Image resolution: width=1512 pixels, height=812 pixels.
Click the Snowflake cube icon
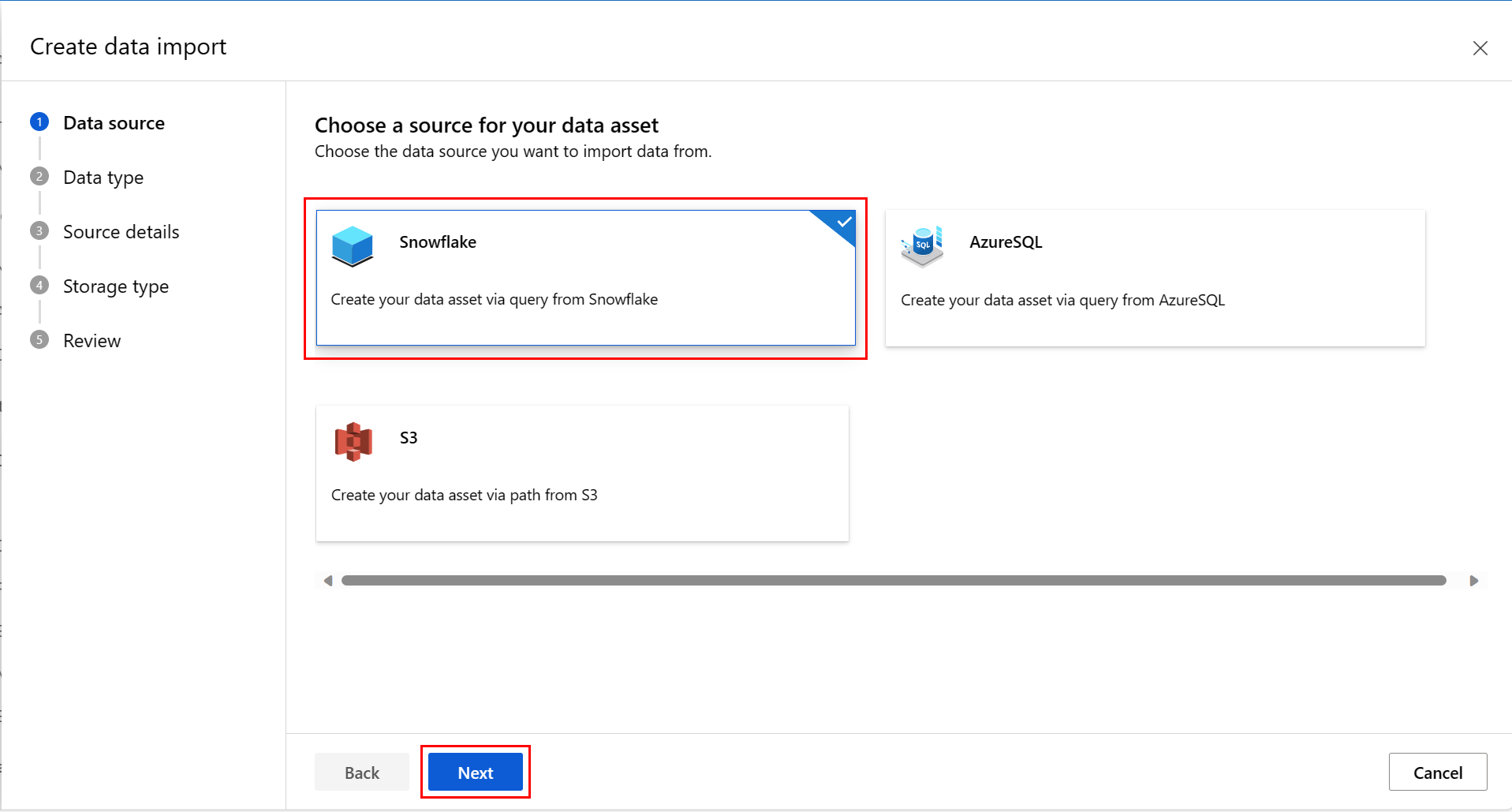point(353,245)
